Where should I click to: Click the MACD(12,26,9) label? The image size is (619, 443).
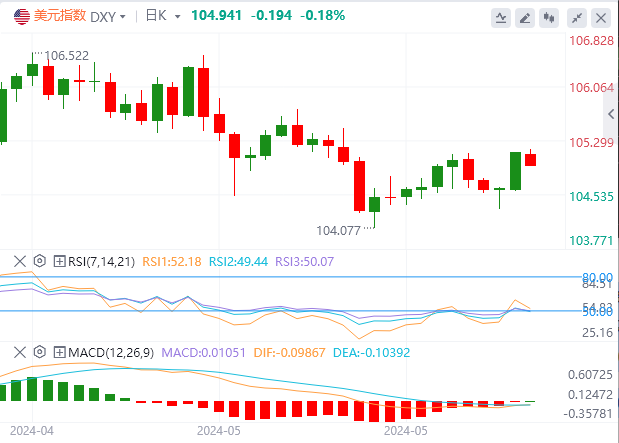113,351
